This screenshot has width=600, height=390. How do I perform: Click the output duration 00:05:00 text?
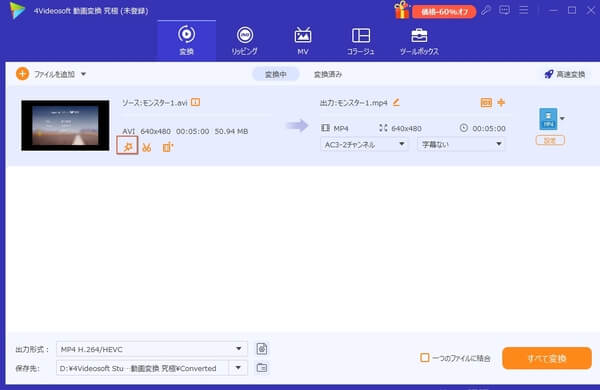(x=489, y=128)
